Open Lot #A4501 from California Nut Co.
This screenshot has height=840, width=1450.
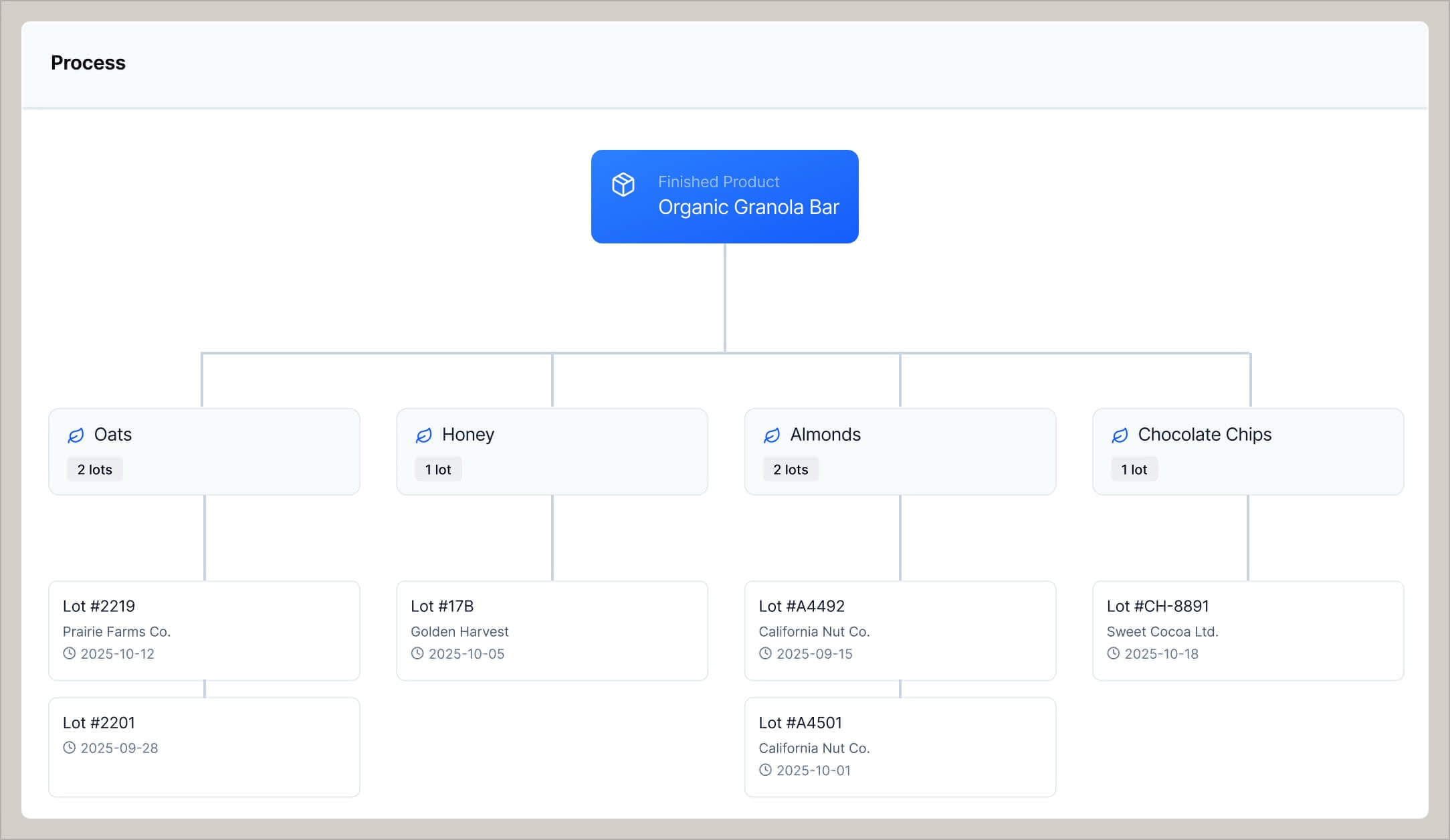[900, 747]
